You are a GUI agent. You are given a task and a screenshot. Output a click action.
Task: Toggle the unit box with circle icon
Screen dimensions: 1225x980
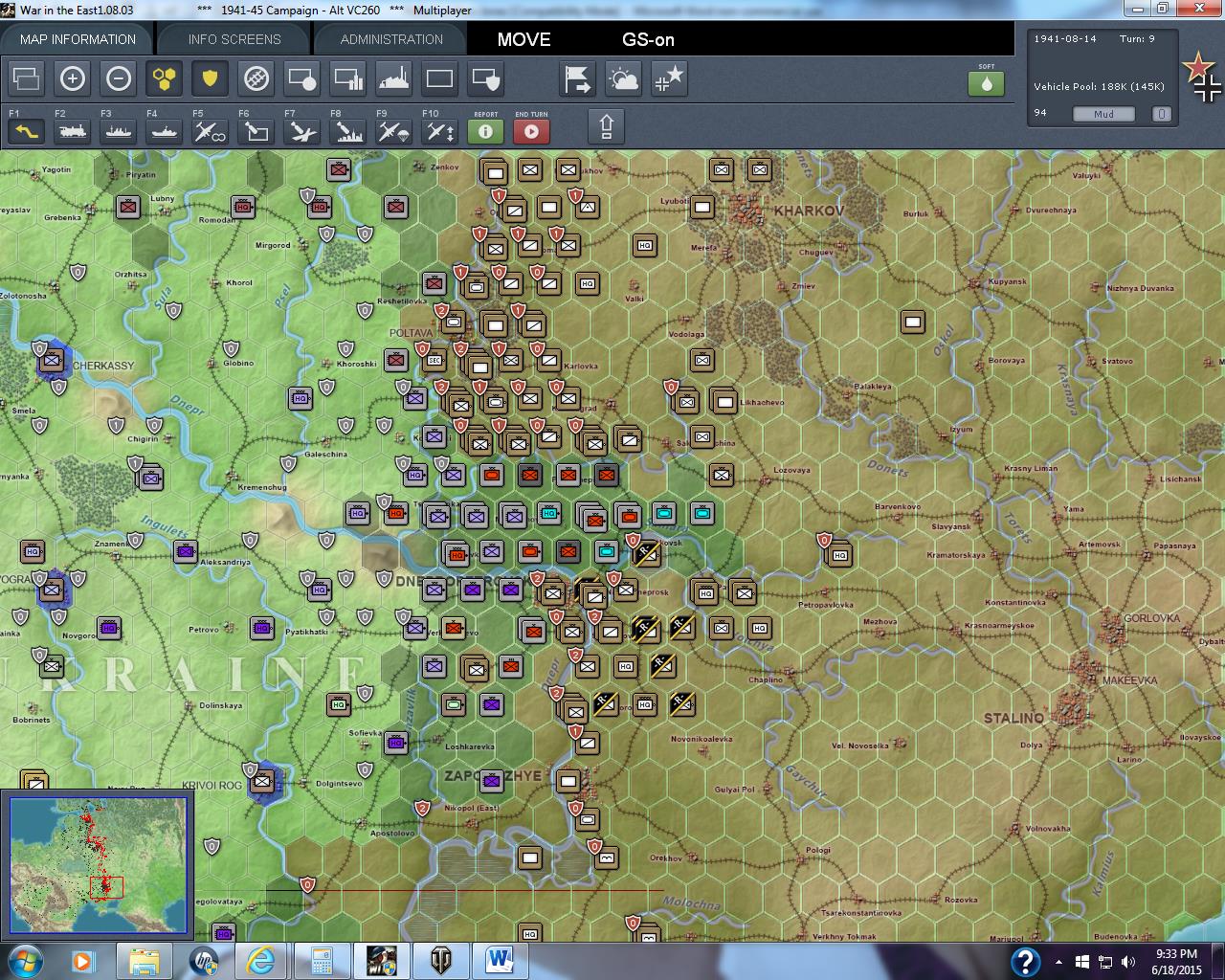(302, 78)
